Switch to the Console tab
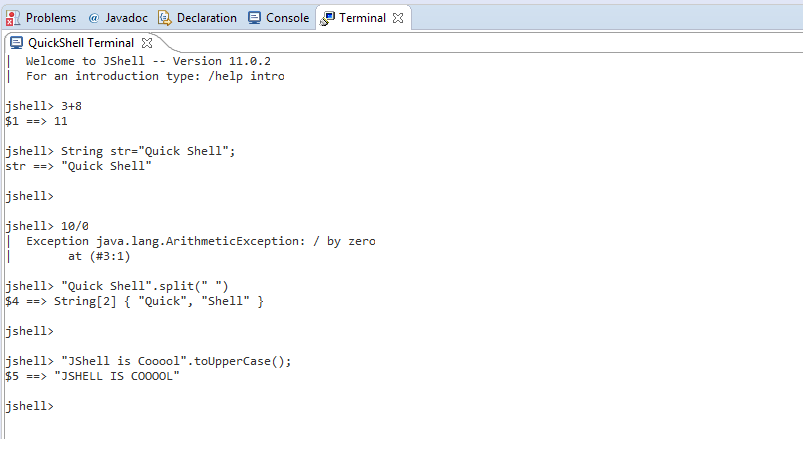Screen dimensions: 803x462 (279, 18)
